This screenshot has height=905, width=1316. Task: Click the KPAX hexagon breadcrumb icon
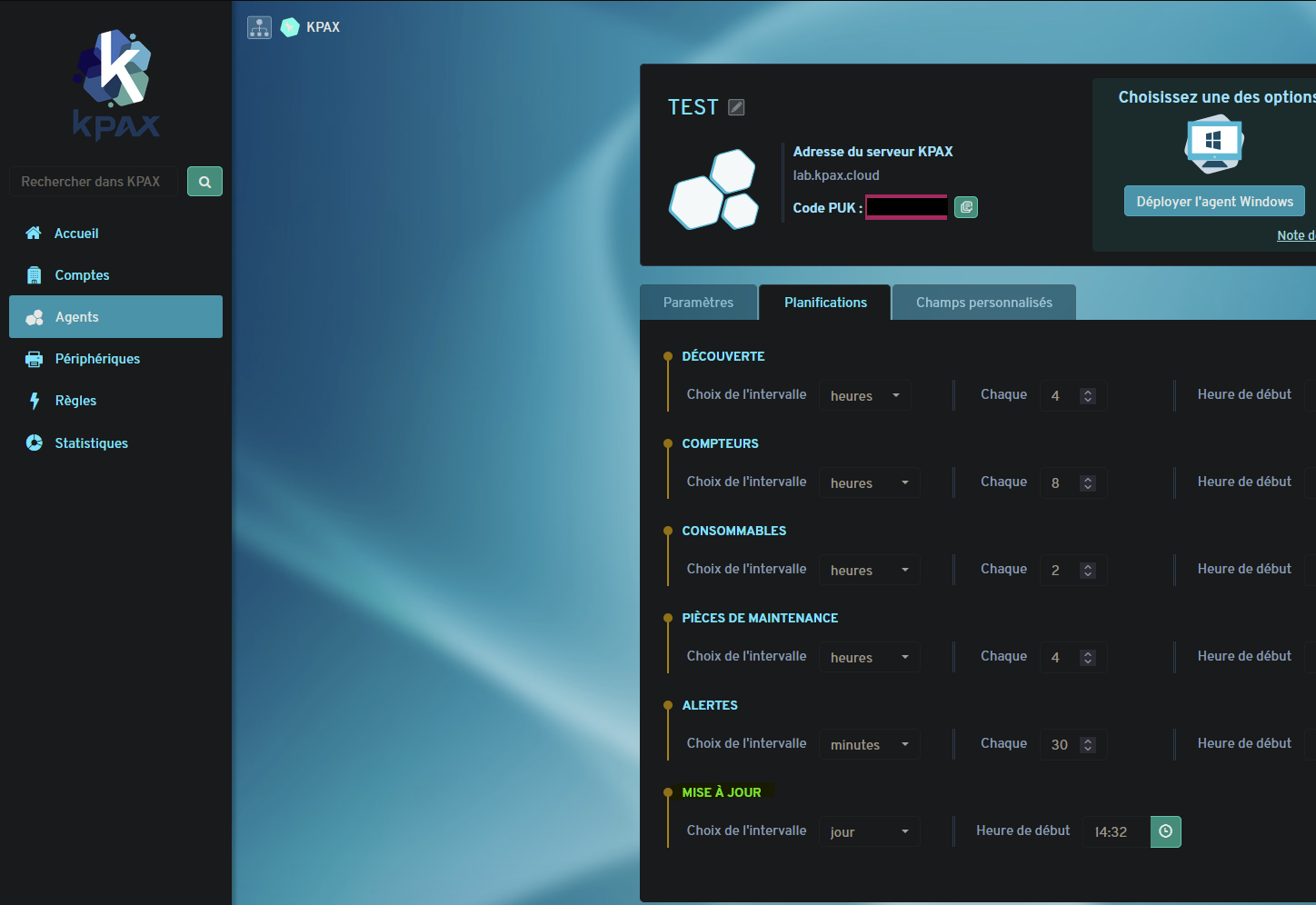point(290,27)
